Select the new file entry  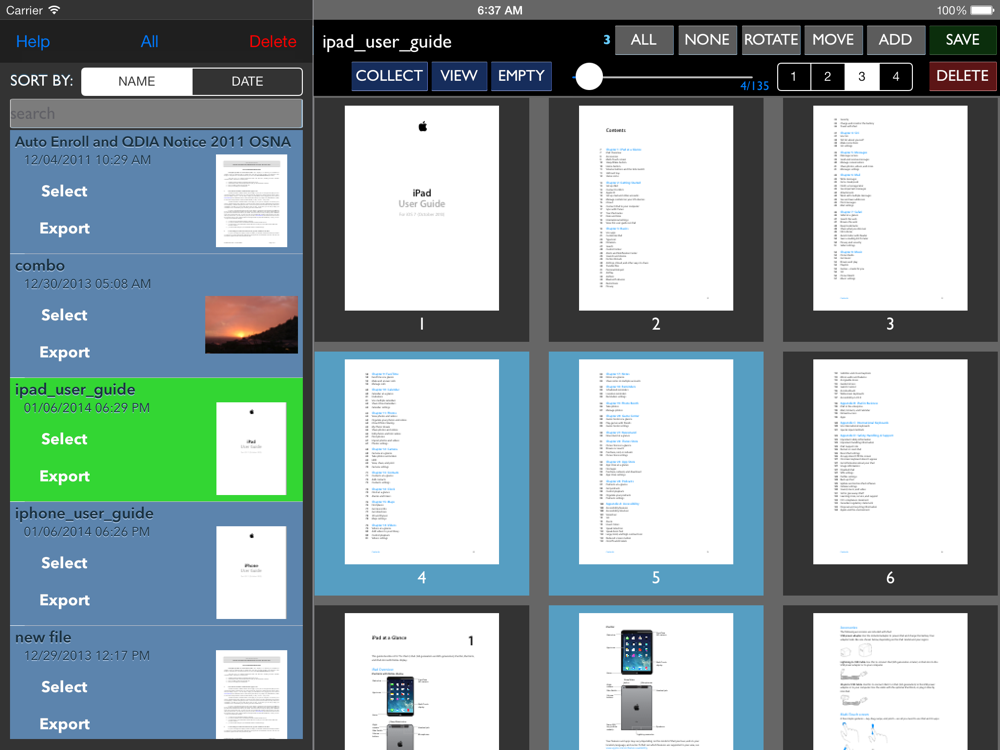click(x=64, y=686)
